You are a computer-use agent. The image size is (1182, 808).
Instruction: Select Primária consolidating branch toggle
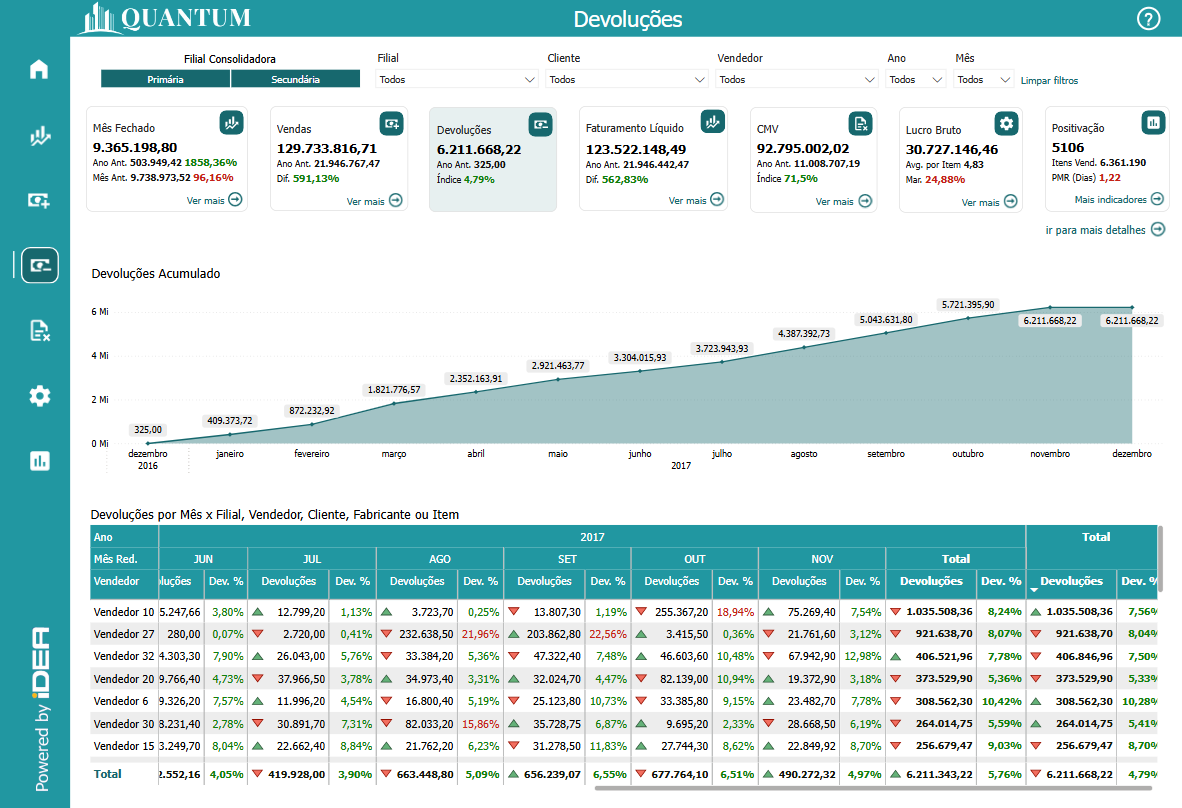(x=165, y=79)
